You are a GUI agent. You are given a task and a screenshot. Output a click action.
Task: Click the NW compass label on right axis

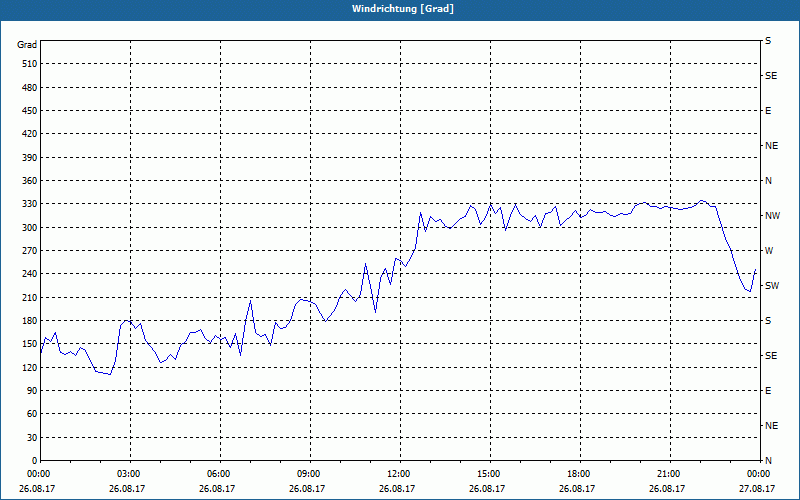772,216
